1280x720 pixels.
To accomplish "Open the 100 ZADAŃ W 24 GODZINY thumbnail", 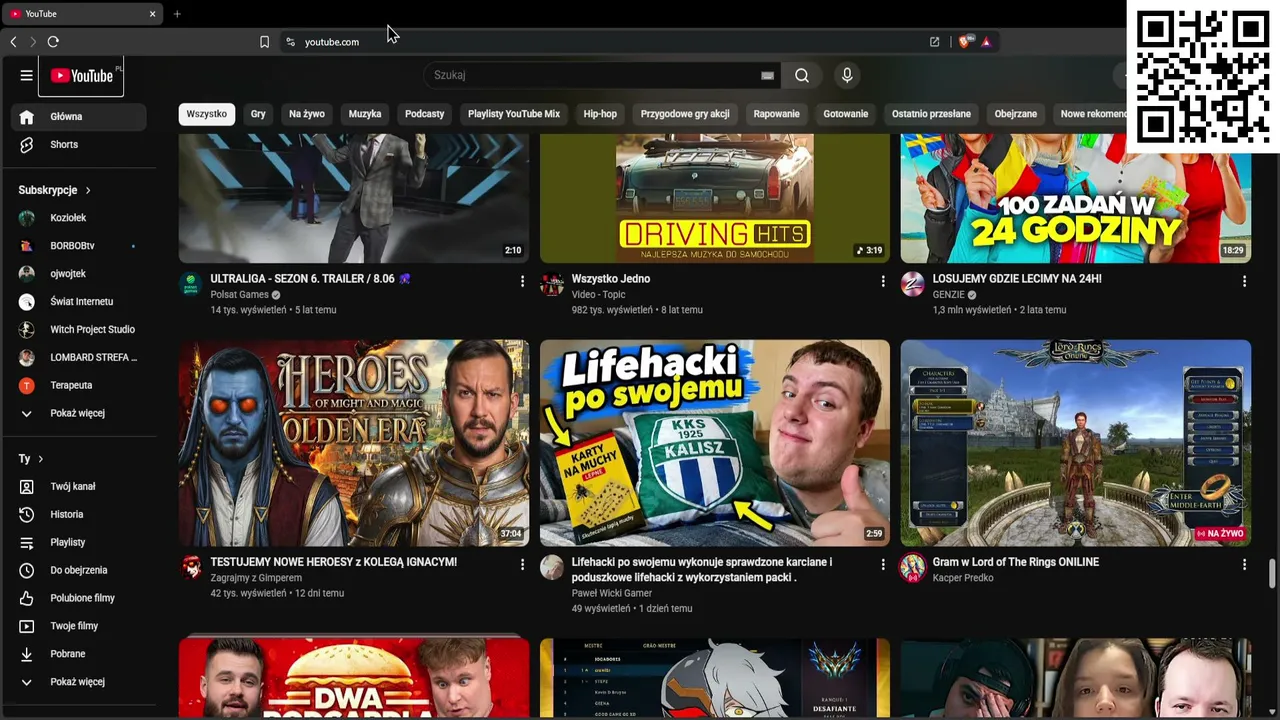I will click(1076, 198).
